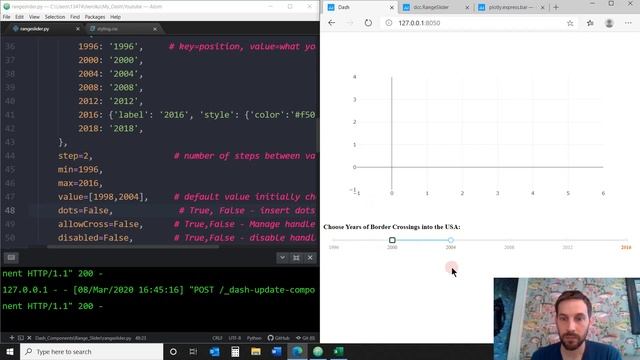Viewport: 640px width, 360px height.
Task: Click the site info icon beside 127.0.0.1
Action: pos(389,23)
